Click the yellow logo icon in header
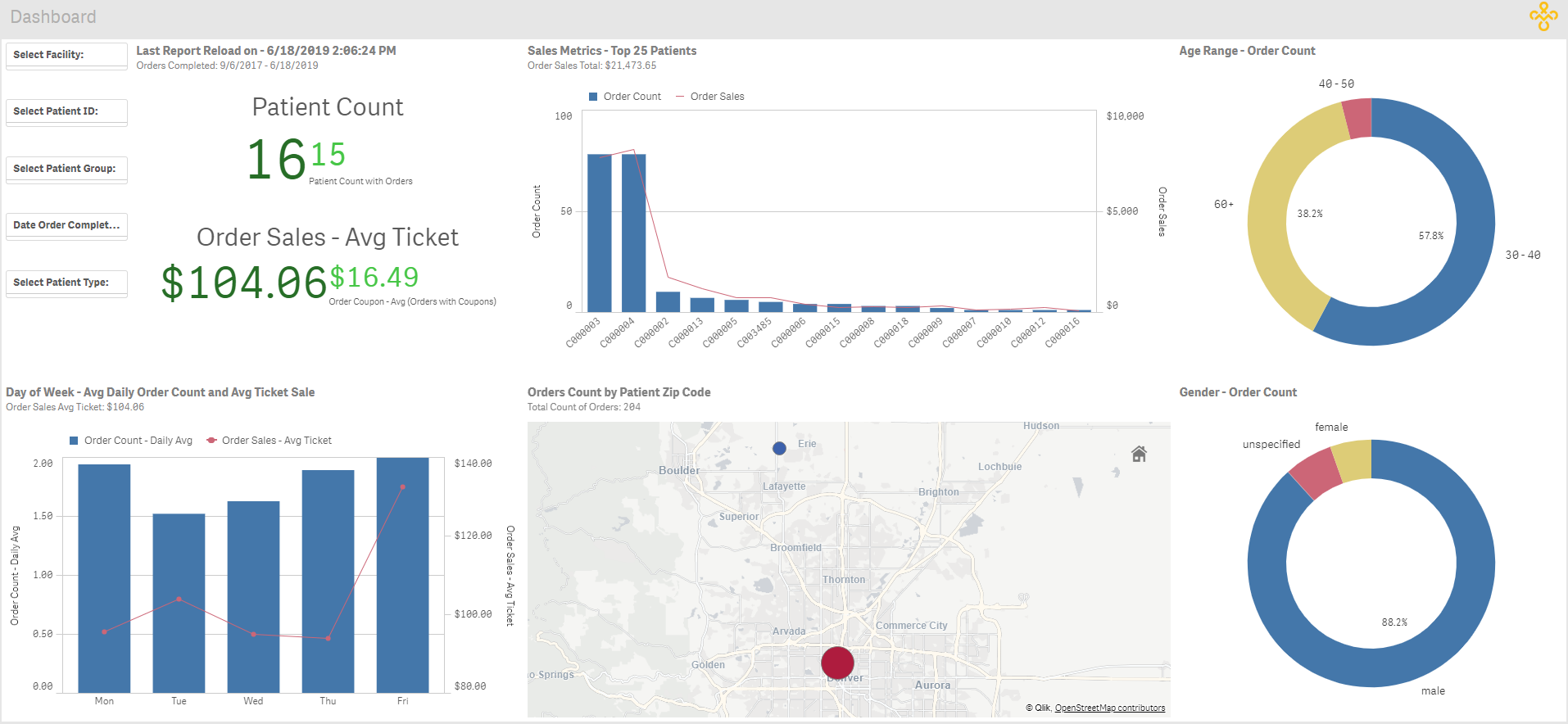The width and height of the screenshot is (1568, 724). click(x=1543, y=16)
